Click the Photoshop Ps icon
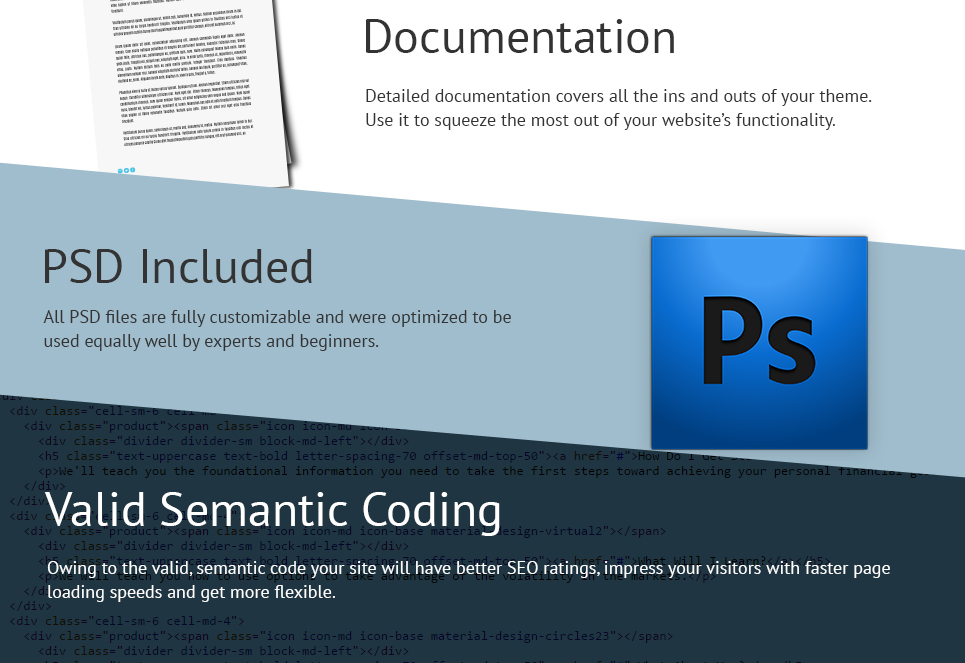The image size is (965, 663). pos(759,343)
